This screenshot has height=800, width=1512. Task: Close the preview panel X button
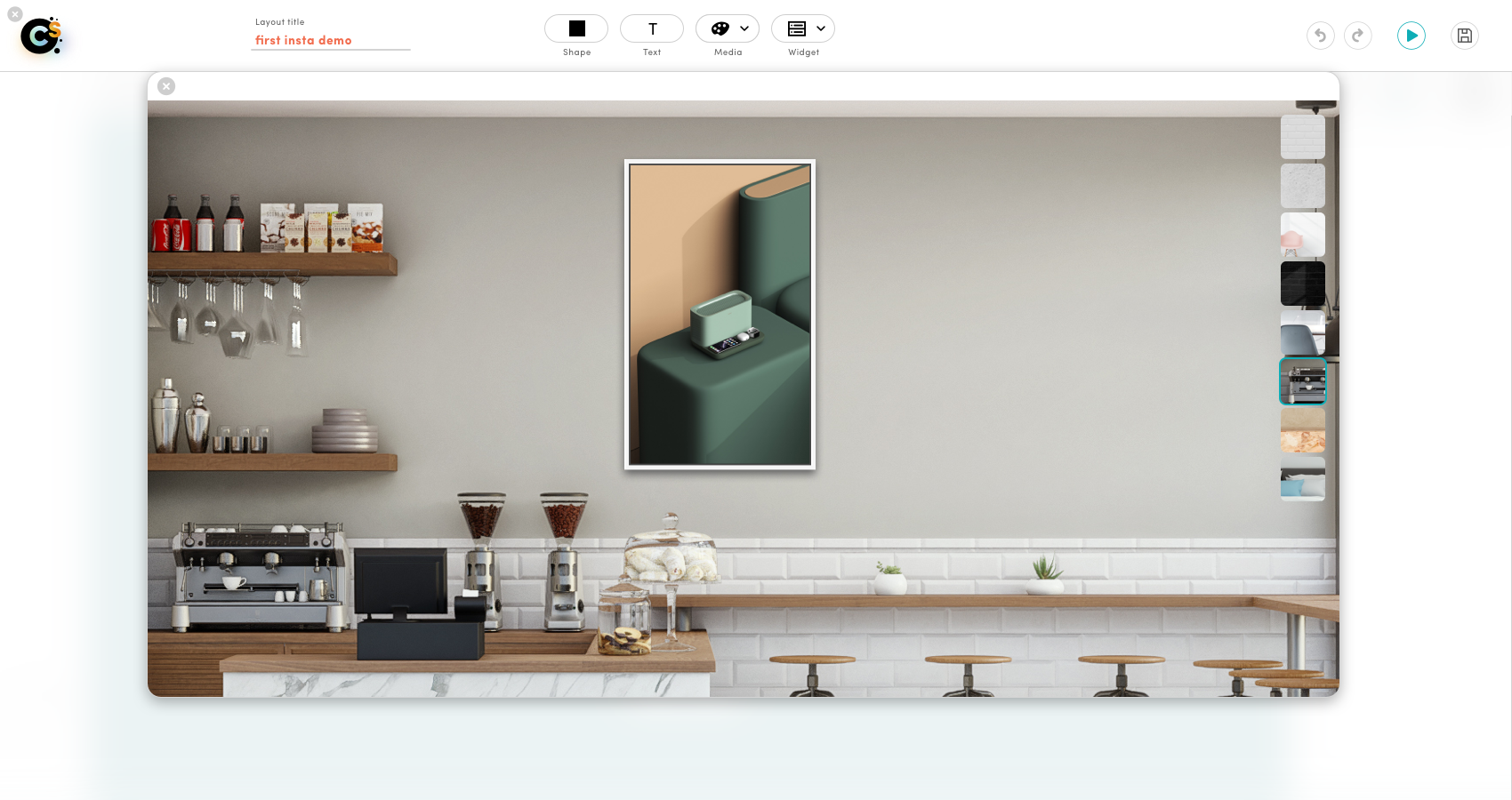tap(166, 86)
